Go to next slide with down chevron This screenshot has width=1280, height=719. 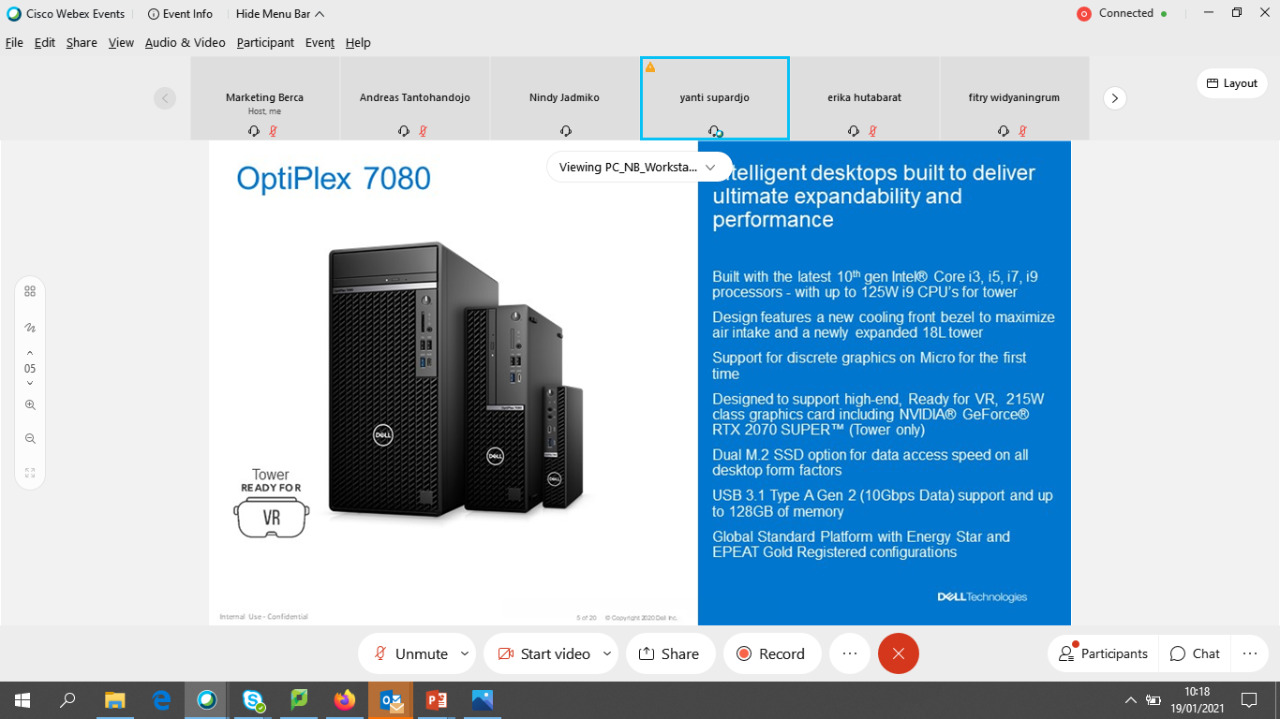tap(30, 383)
